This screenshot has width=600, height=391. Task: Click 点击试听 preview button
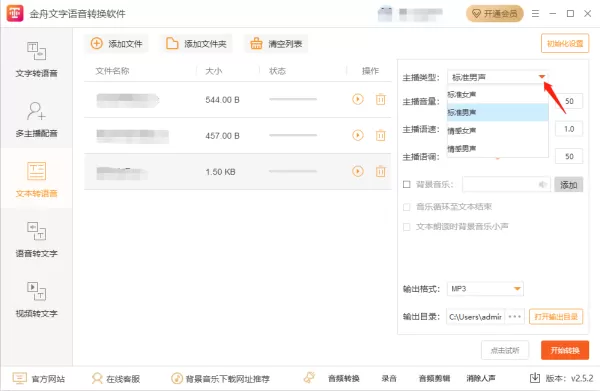(x=505, y=350)
